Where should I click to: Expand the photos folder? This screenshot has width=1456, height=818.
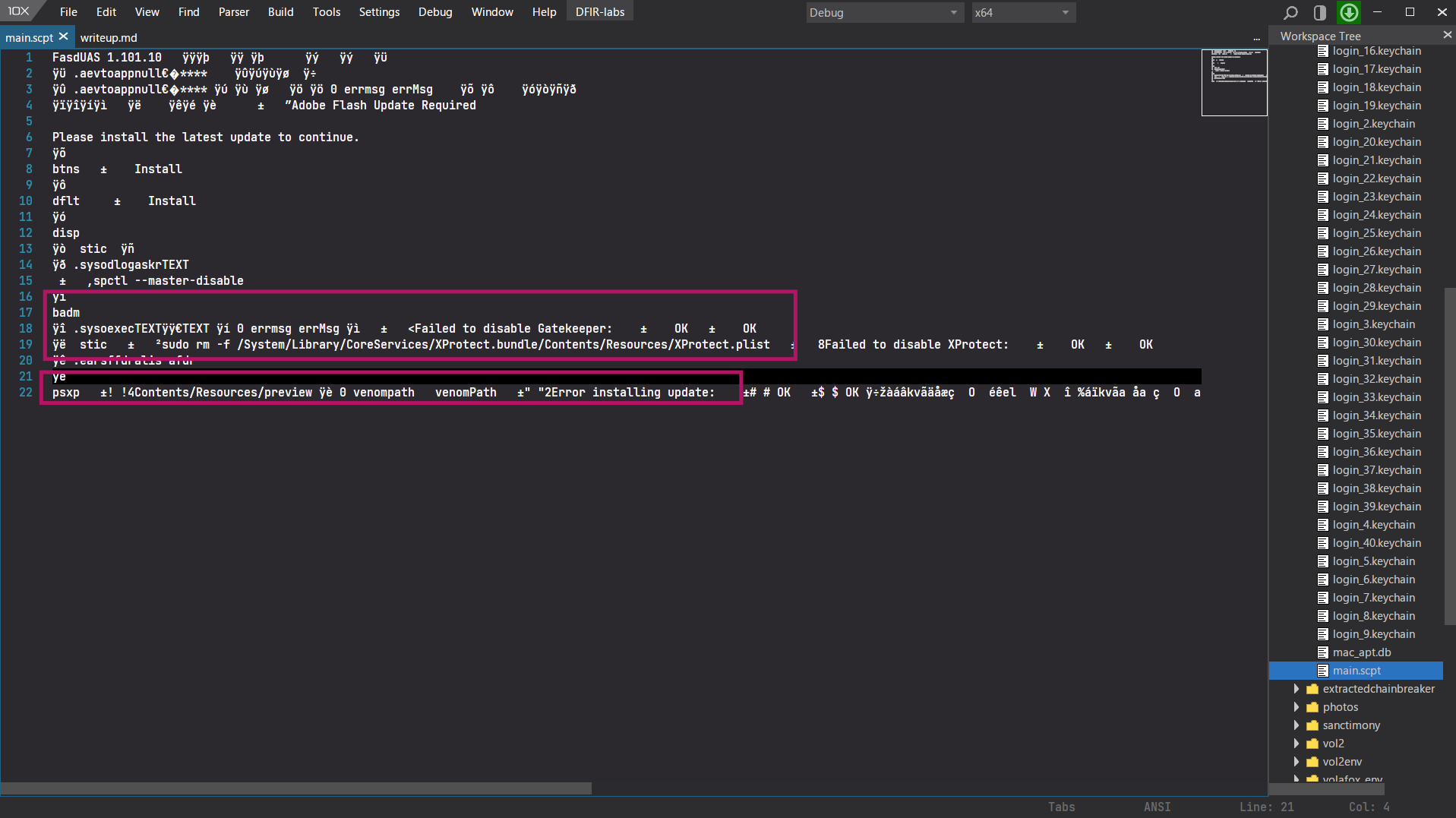point(1297,707)
